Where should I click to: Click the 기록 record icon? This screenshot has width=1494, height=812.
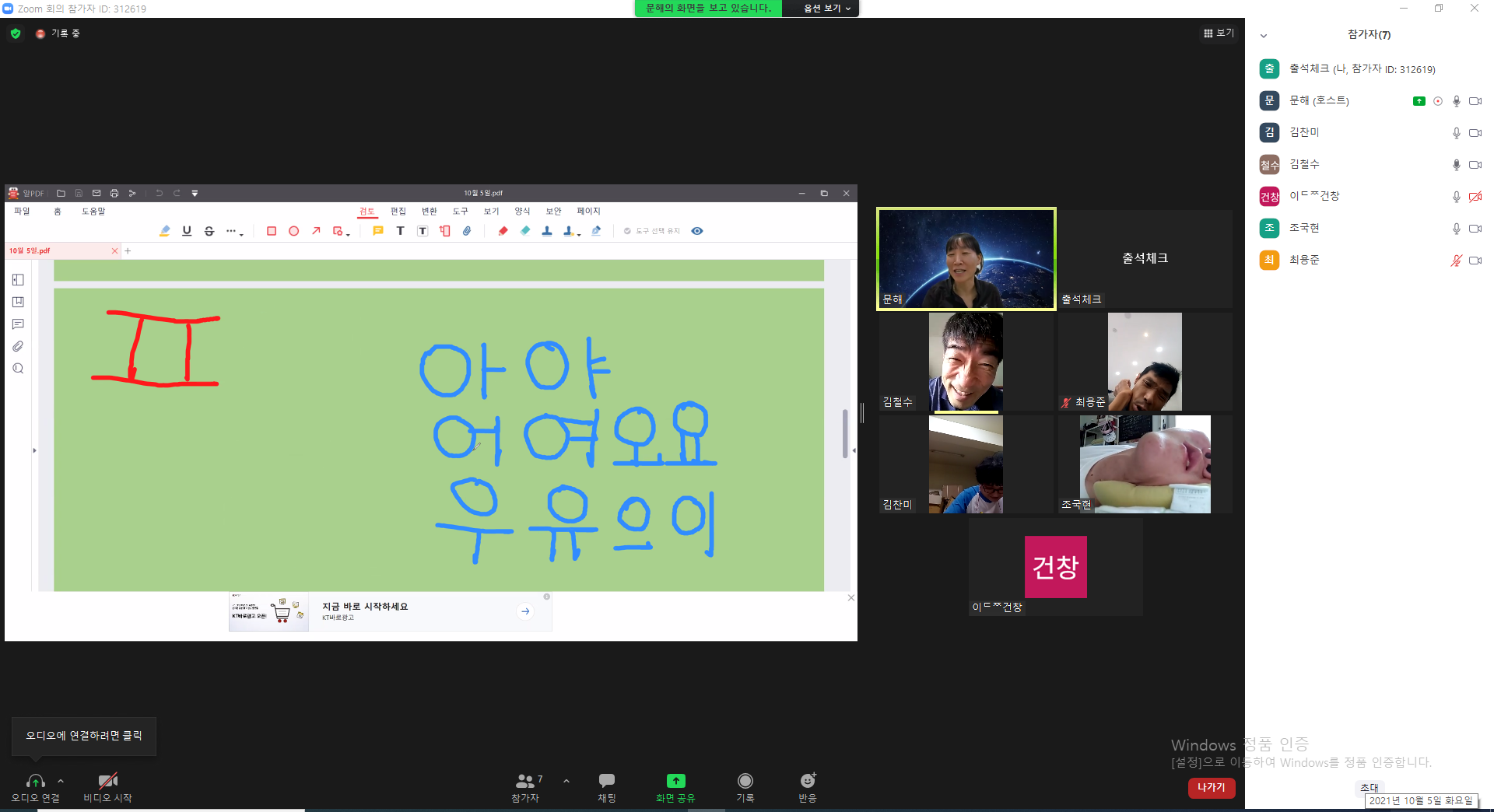click(x=745, y=780)
